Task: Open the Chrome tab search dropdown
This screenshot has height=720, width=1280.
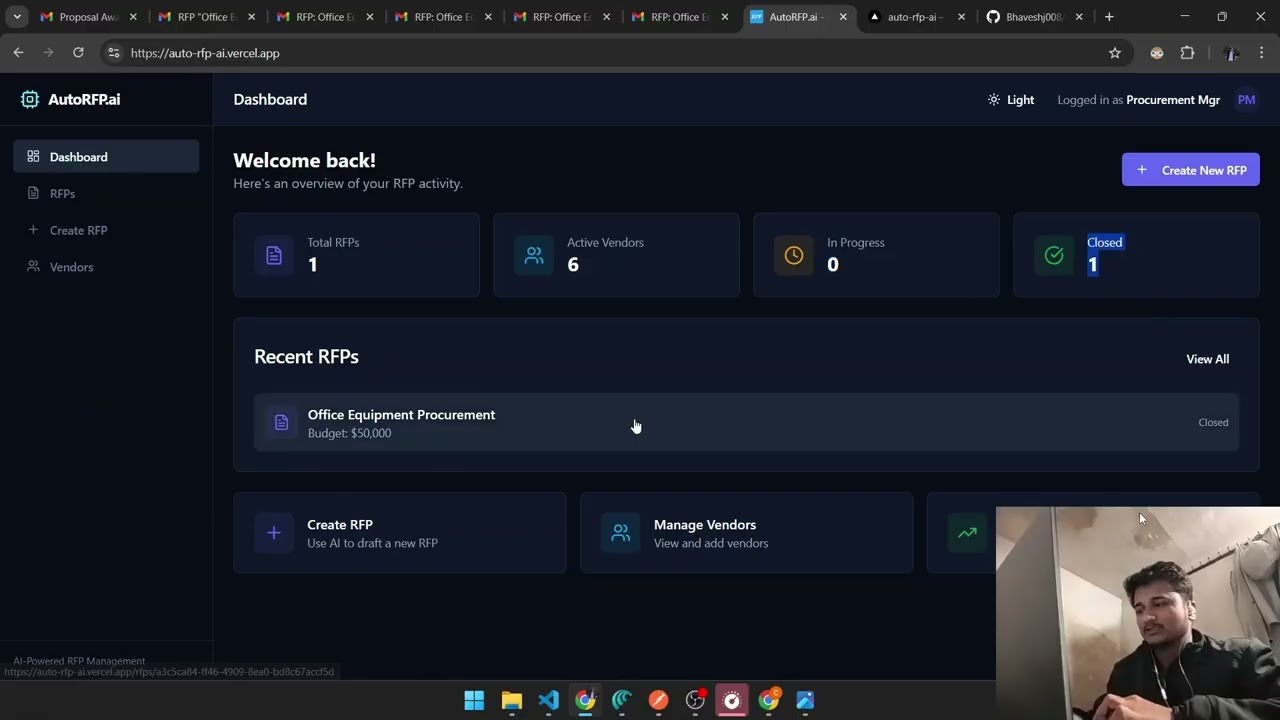Action: 17,17
